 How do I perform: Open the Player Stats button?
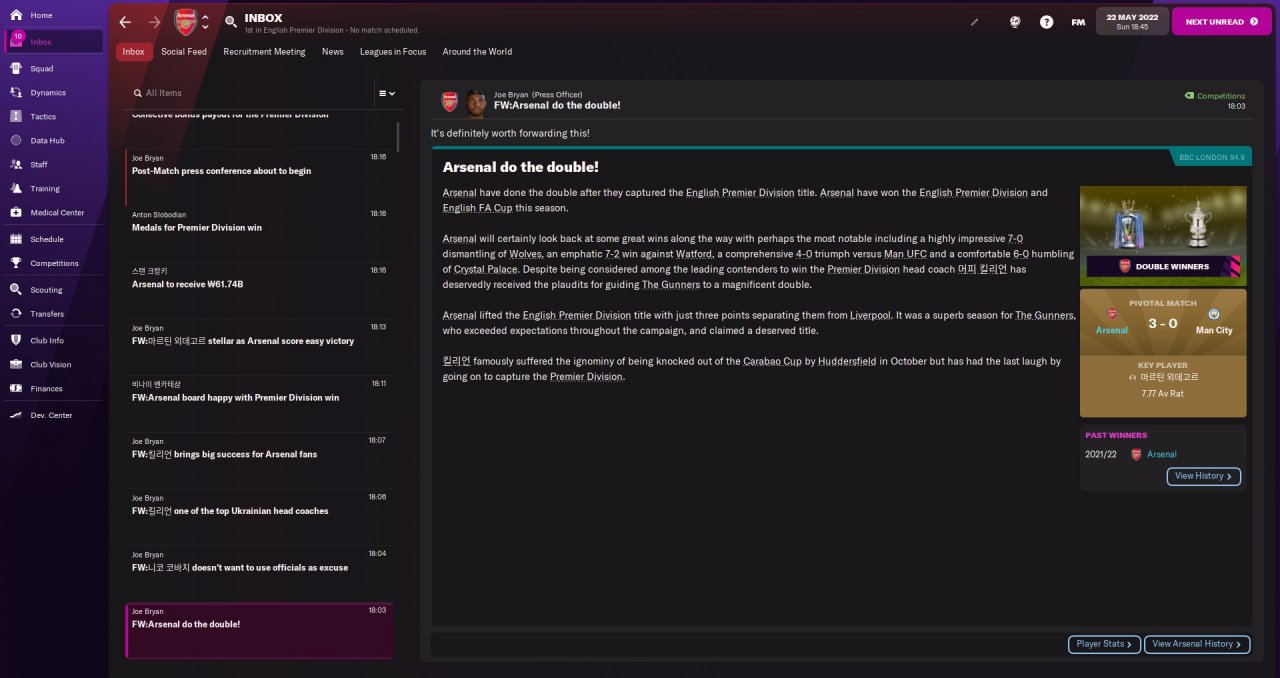[x=1104, y=644]
